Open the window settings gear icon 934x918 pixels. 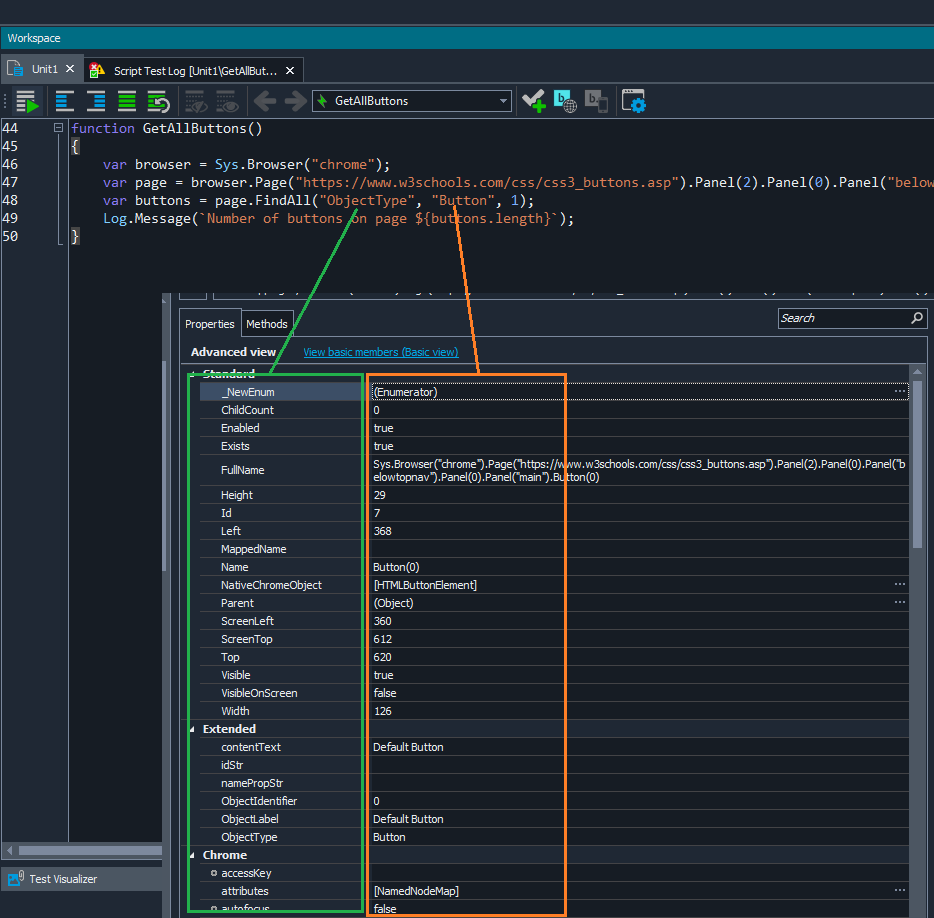pyautogui.click(x=633, y=101)
